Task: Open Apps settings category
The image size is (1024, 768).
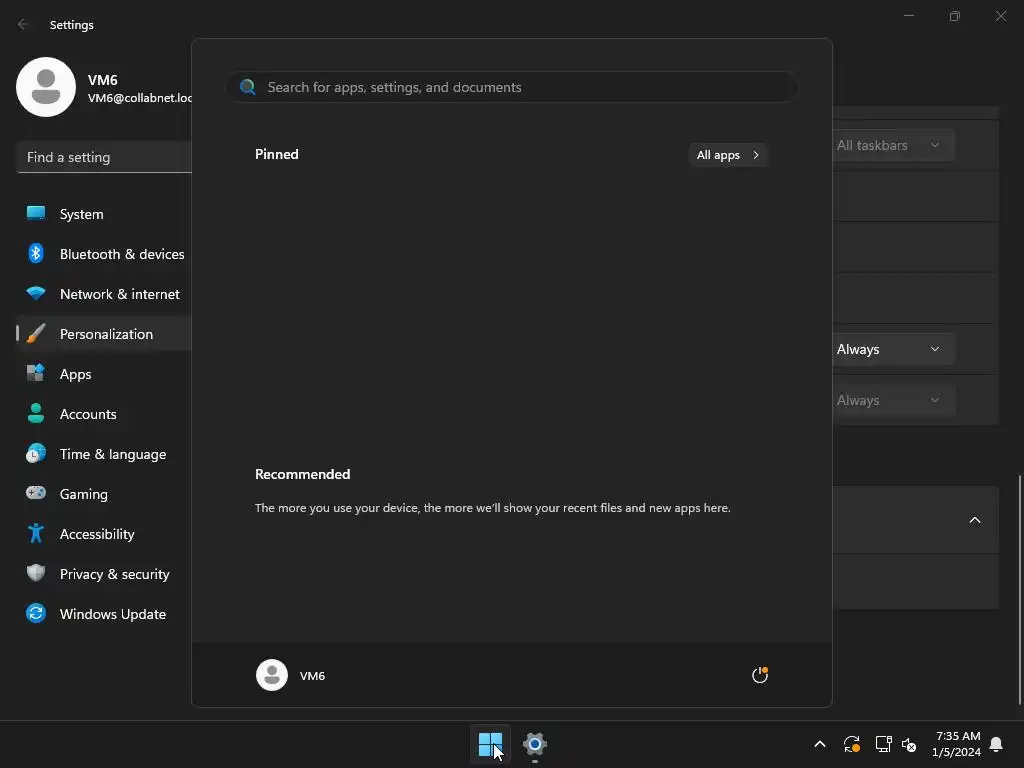Action: (x=104, y=374)
